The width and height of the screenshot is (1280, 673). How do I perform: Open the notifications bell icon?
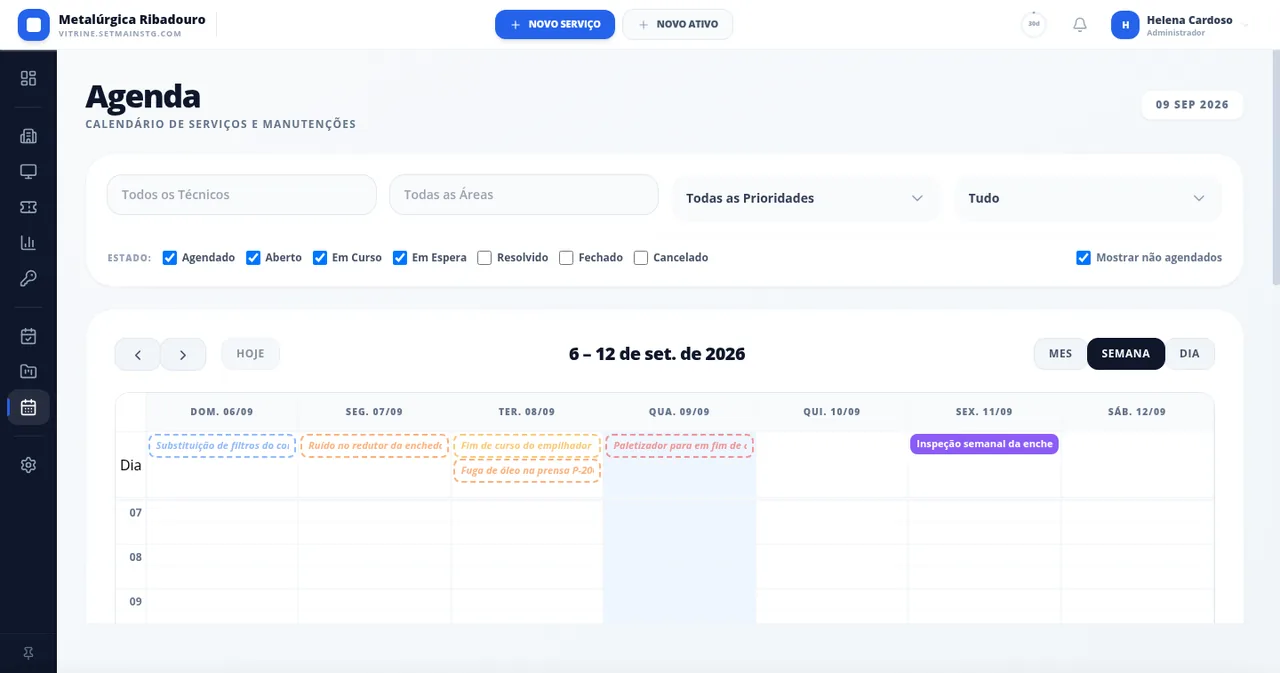coord(1080,25)
